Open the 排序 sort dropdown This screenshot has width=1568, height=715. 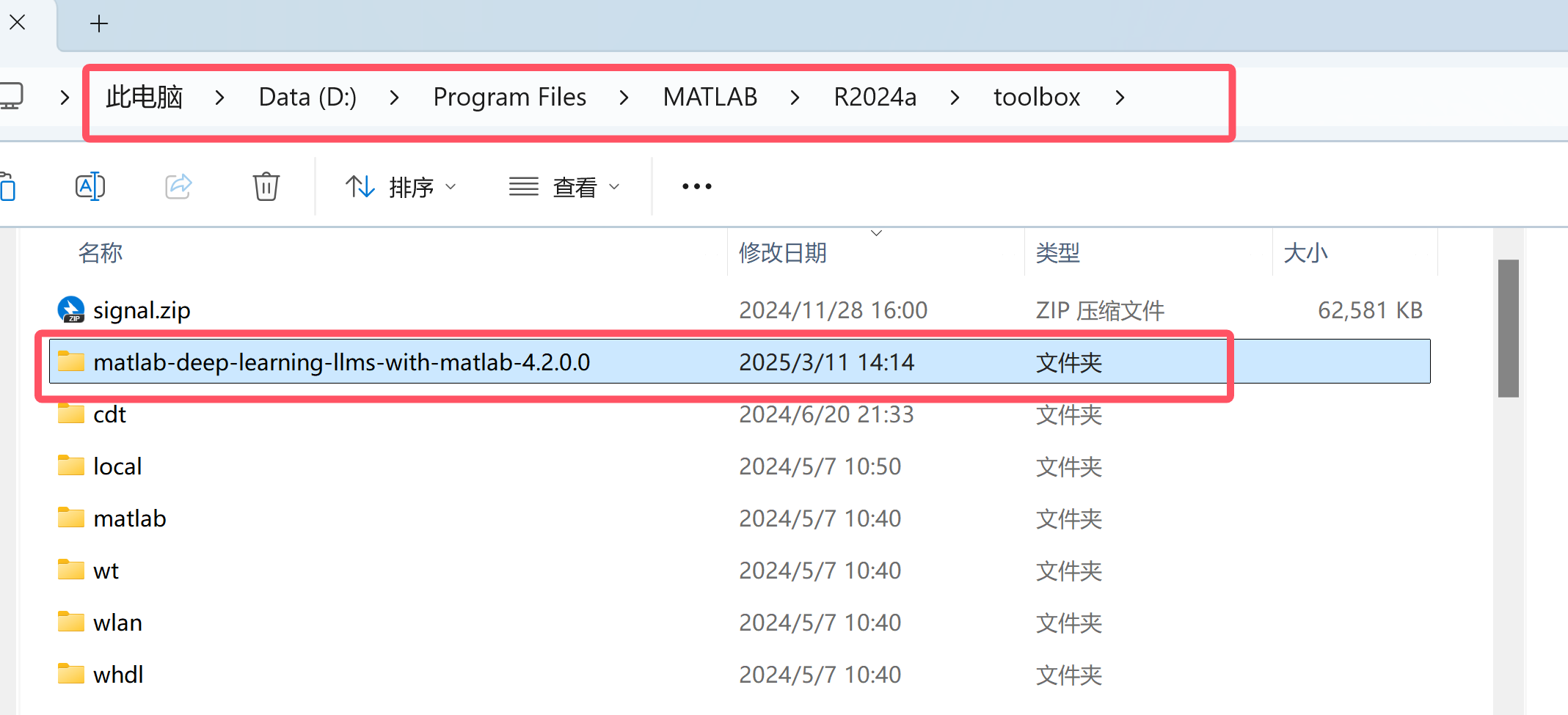tap(401, 187)
